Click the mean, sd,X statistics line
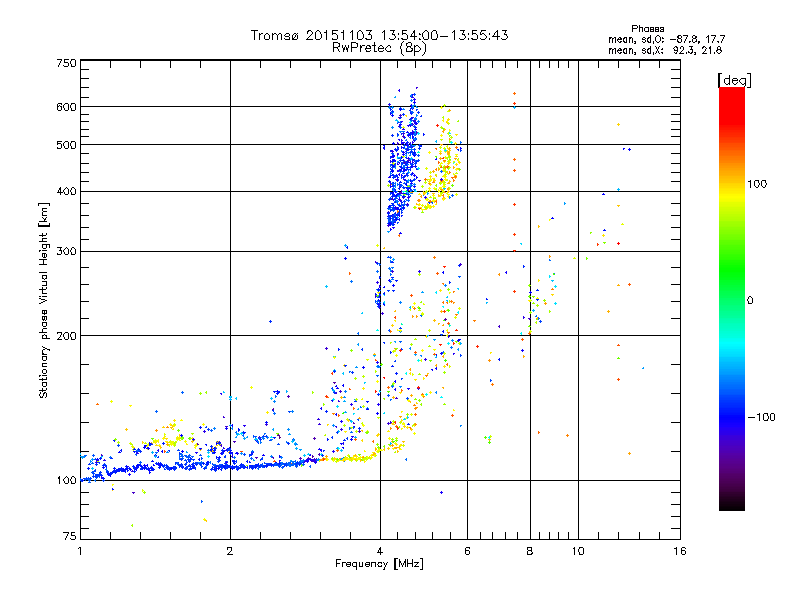The width and height of the screenshot is (800, 600). click(x=665, y=50)
